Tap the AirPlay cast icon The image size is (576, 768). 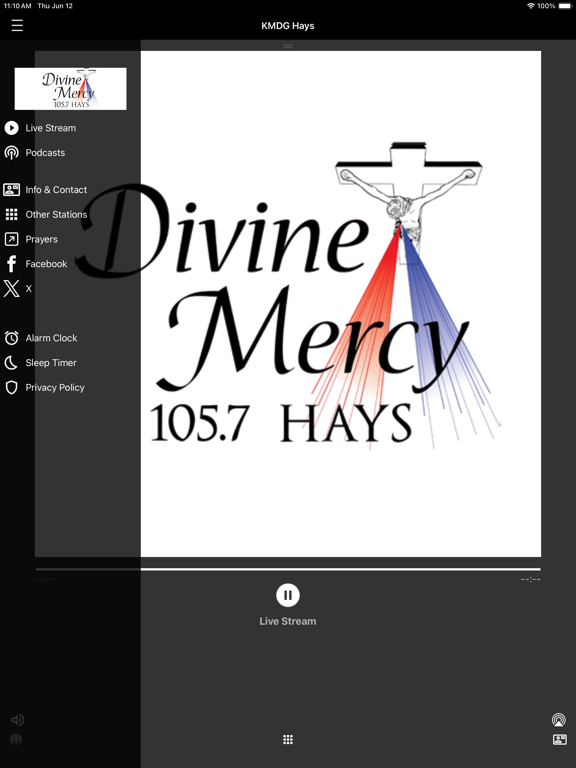pos(559,720)
